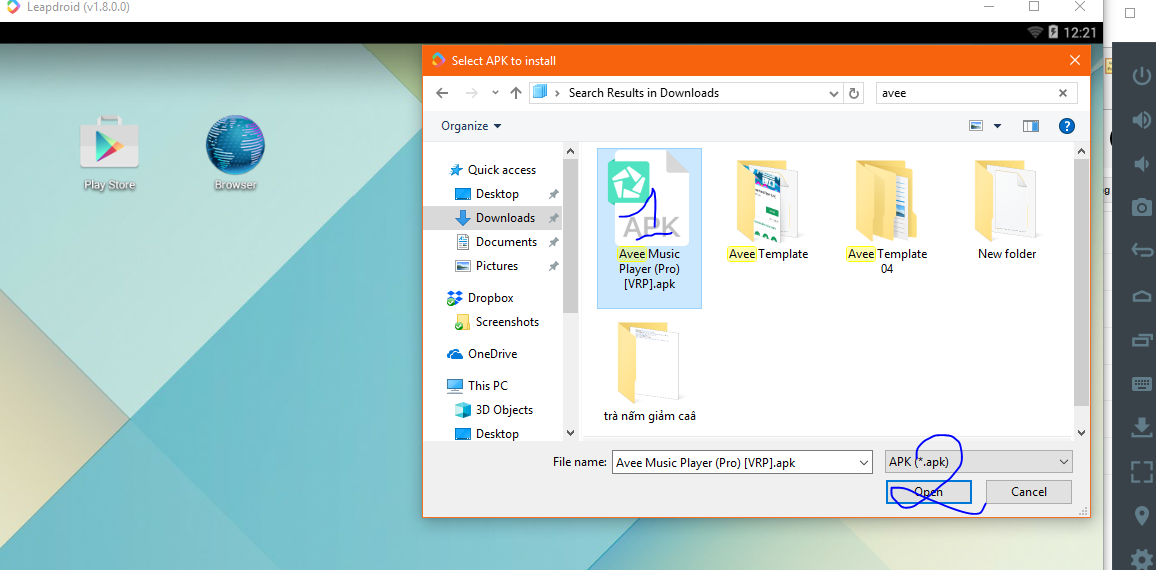
Task: Click the change view icon
Action: click(976, 126)
